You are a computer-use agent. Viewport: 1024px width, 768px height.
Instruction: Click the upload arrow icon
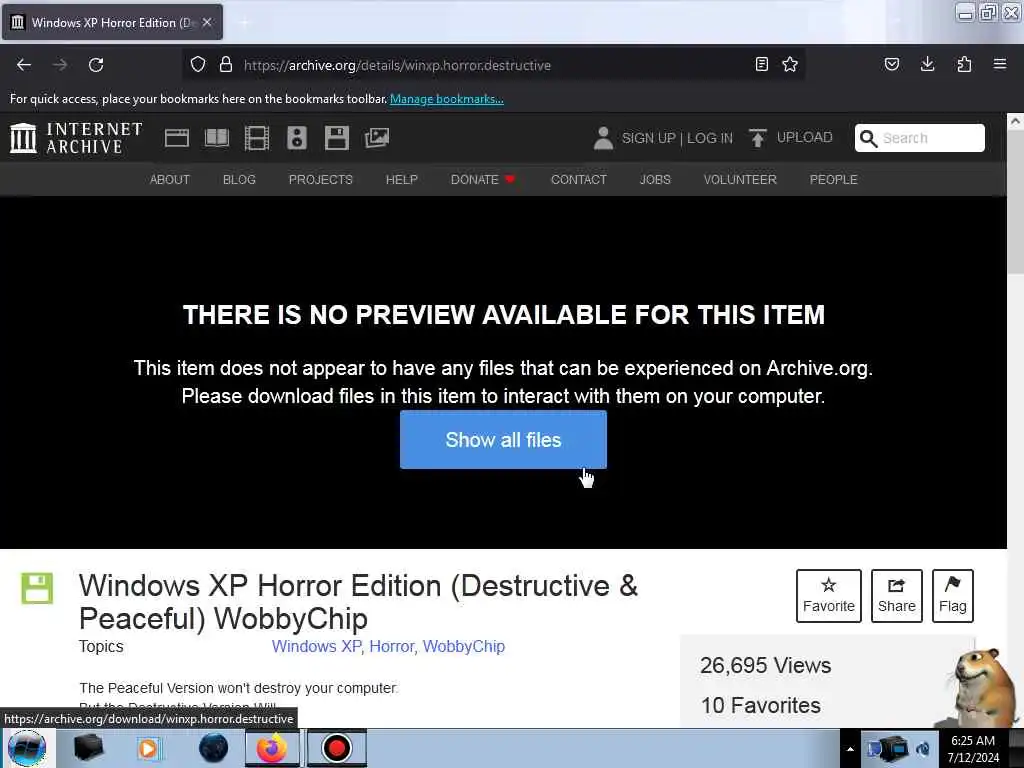click(758, 138)
